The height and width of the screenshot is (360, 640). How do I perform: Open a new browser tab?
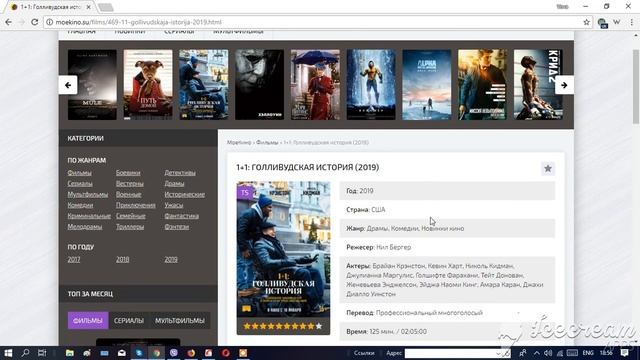[x=106, y=7]
